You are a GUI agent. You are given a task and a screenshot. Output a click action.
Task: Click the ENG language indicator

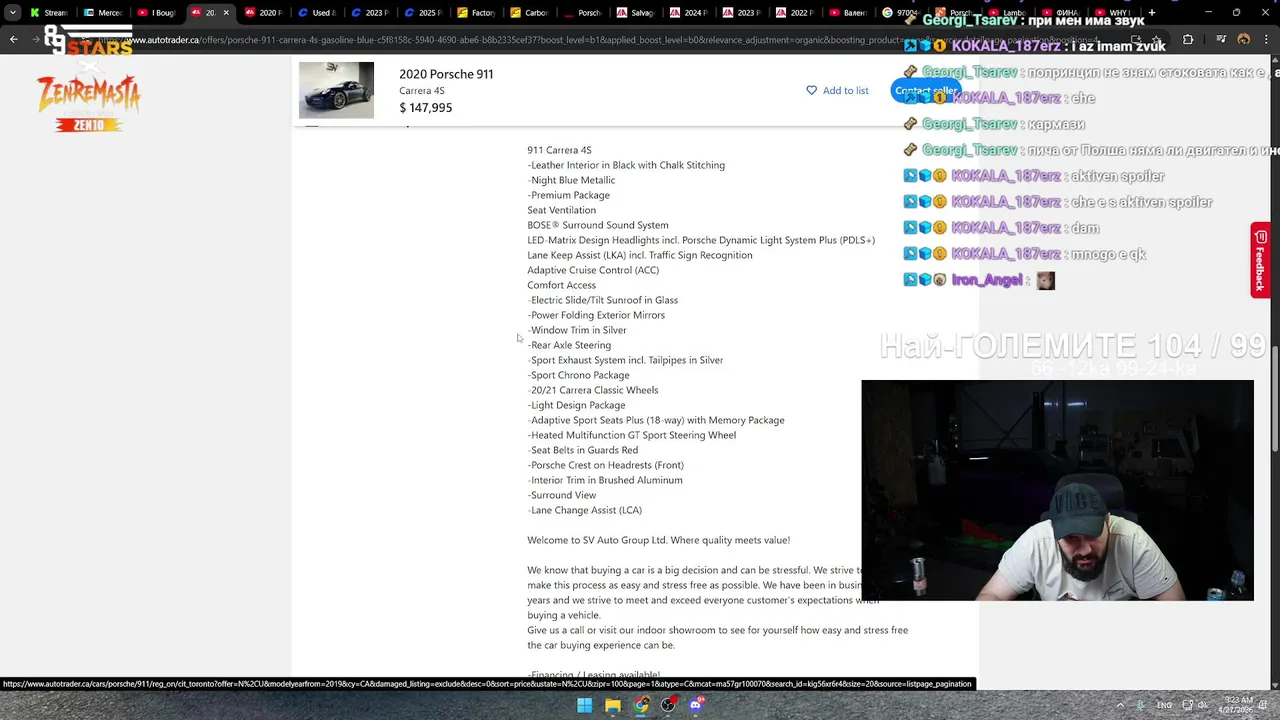pyautogui.click(x=1164, y=705)
